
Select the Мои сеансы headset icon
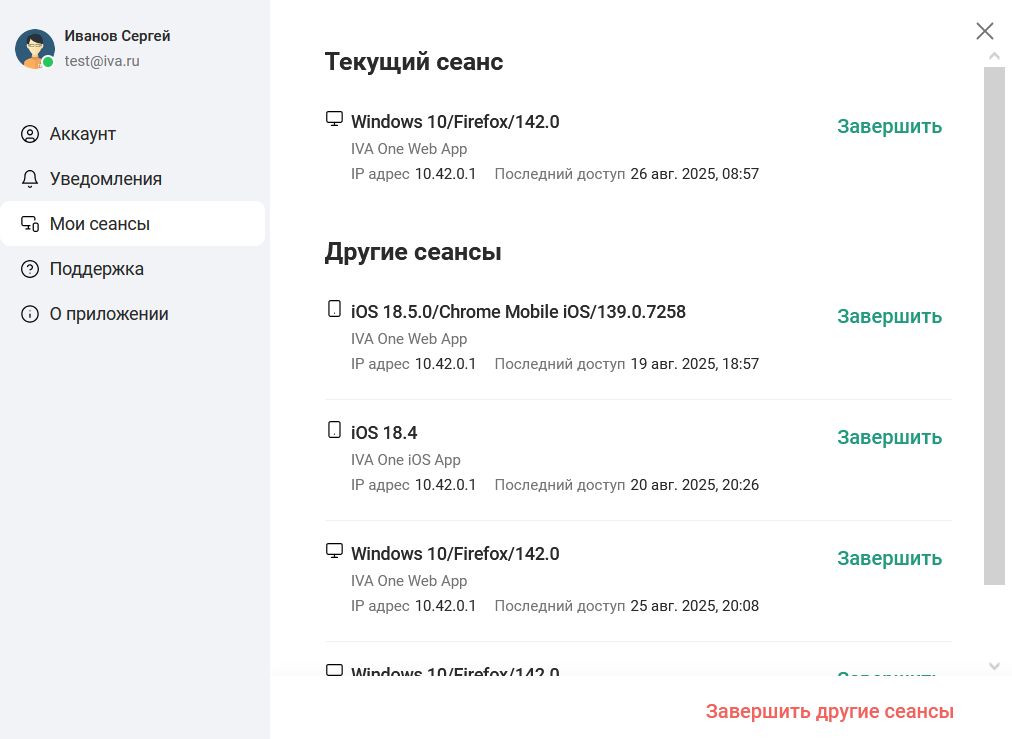[x=30, y=223]
